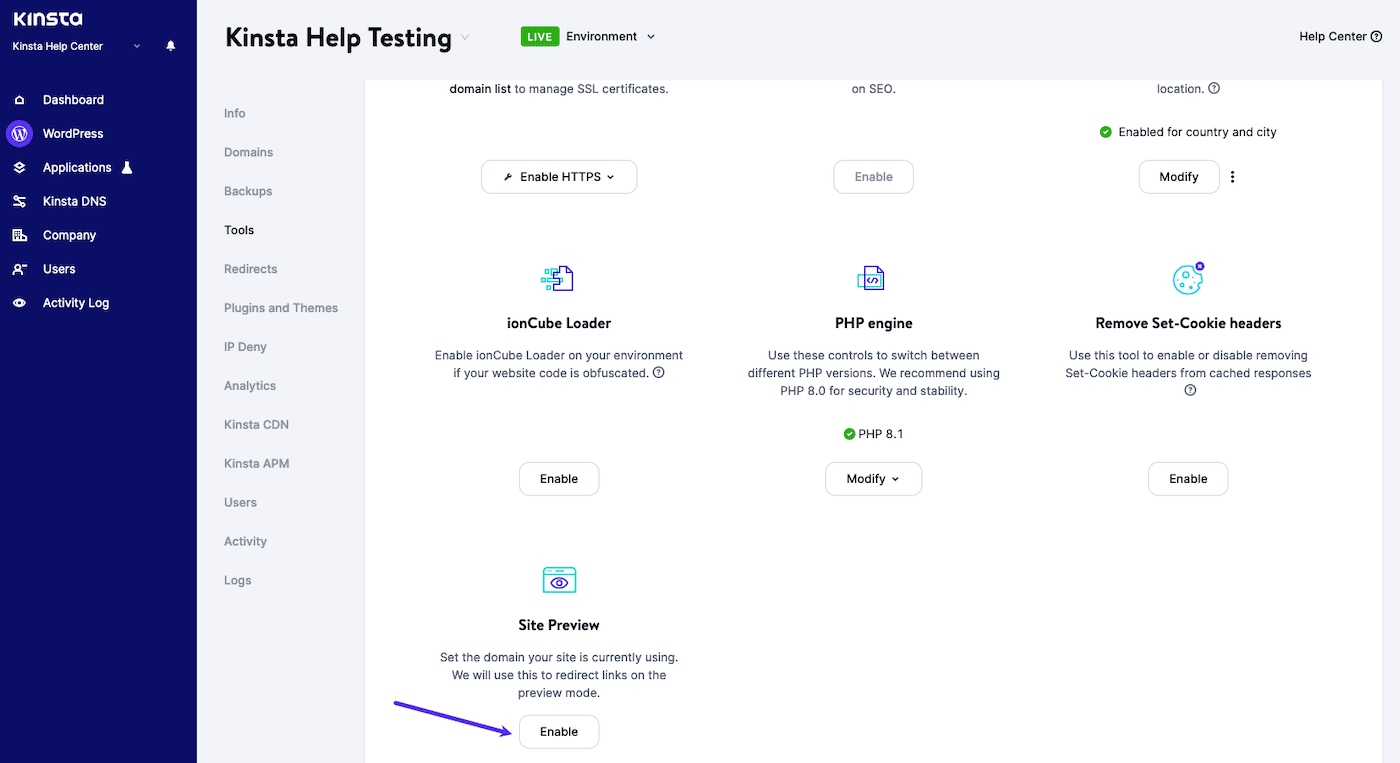This screenshot has height=763, width=1400.
Task: Open the Modify dropdown under PHP engine
Action: tap(873, 478)
